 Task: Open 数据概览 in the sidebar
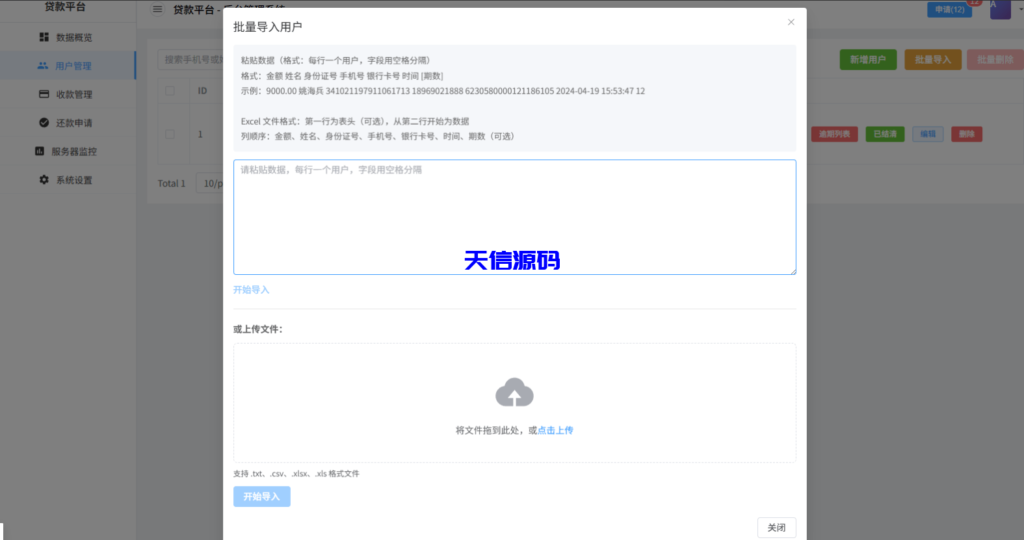pos(68,37)
